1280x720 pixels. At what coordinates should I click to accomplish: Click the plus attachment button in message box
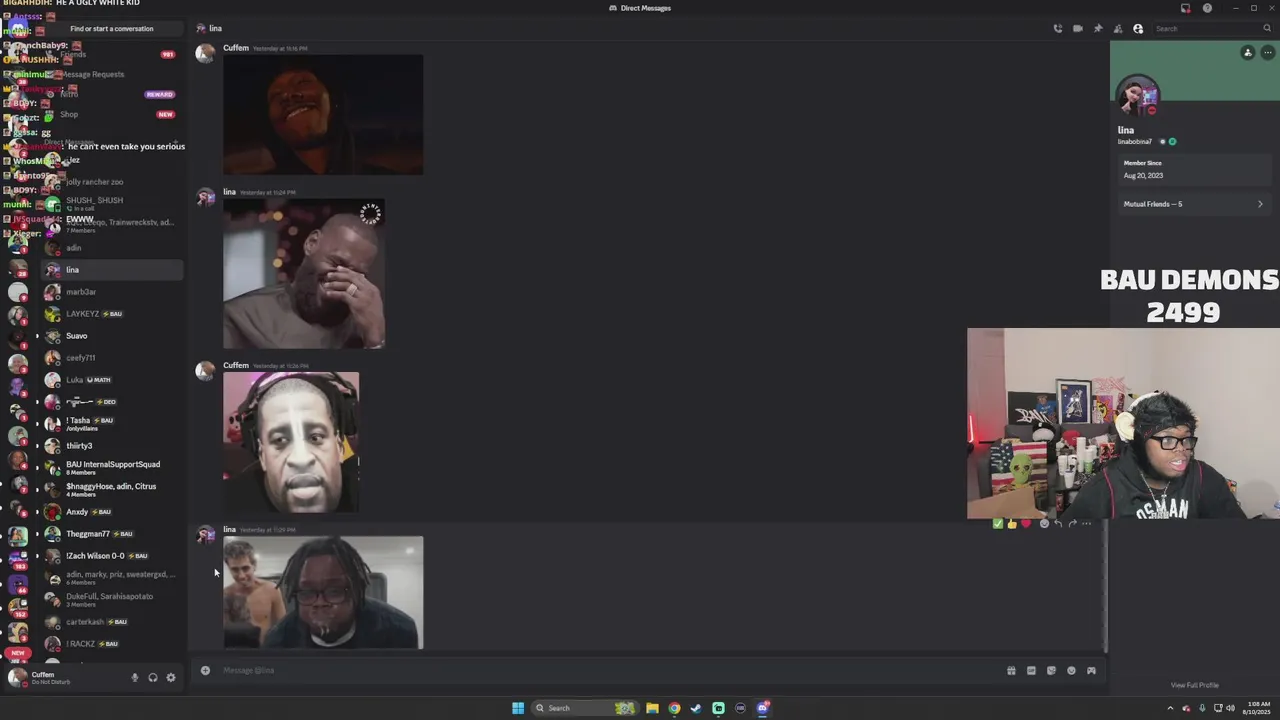pyautogui.click(x=205, y=670)
